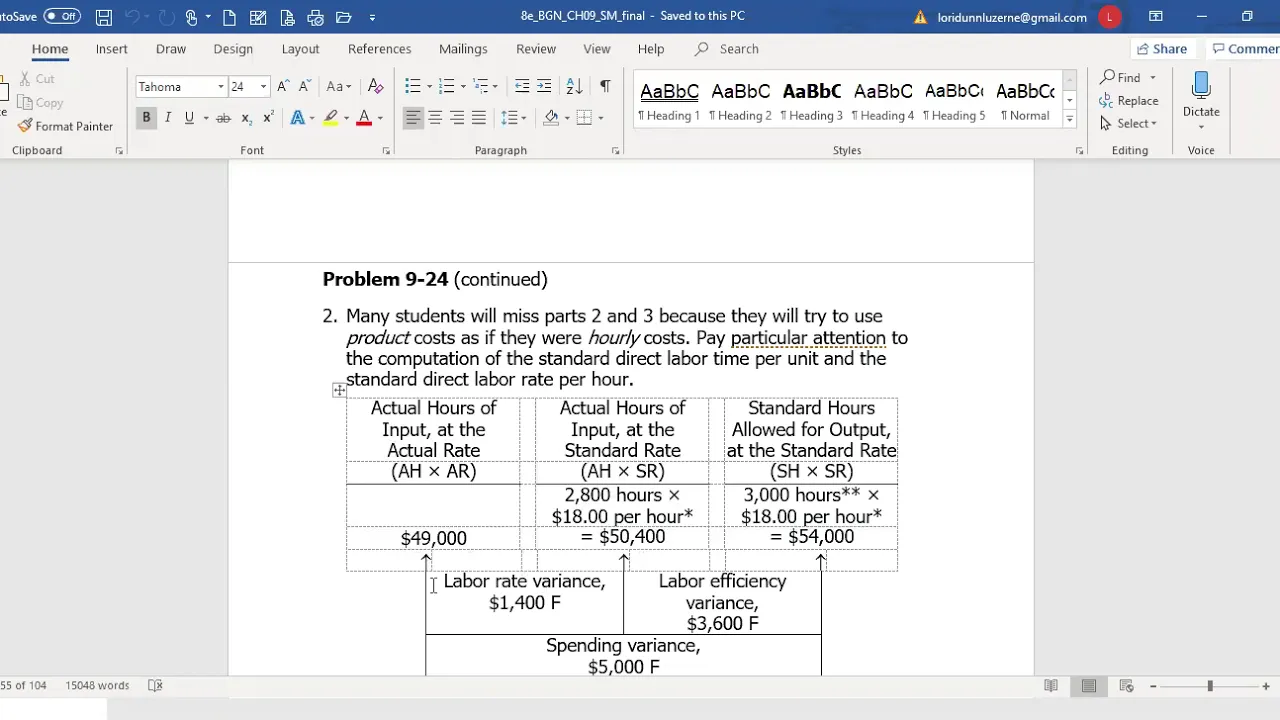The width and height of the screenshot is (1280, 720).
Task: Open the multilevel list menu
Action: (485, 87)
